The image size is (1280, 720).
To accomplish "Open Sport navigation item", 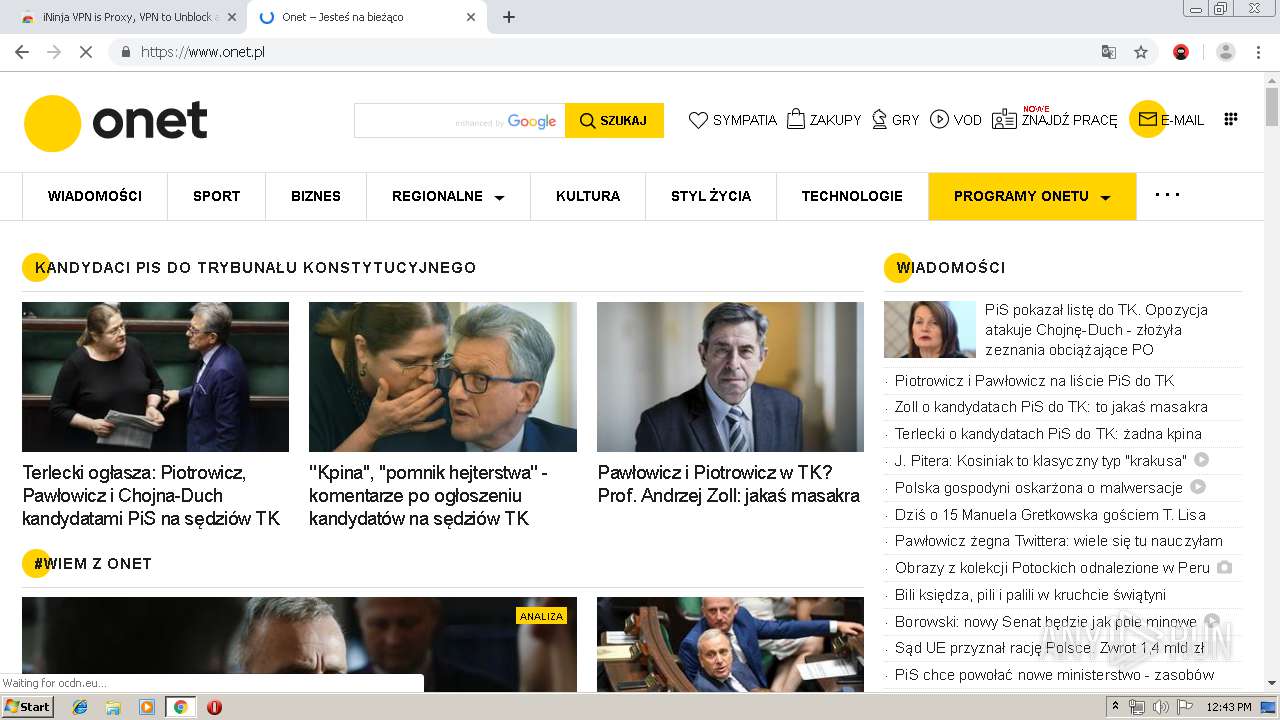I will [x=217, y=196].
